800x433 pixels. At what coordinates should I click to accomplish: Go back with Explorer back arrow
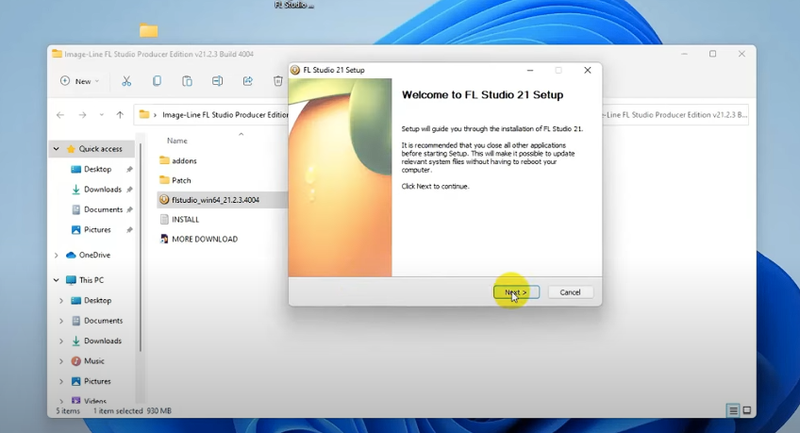60,115
